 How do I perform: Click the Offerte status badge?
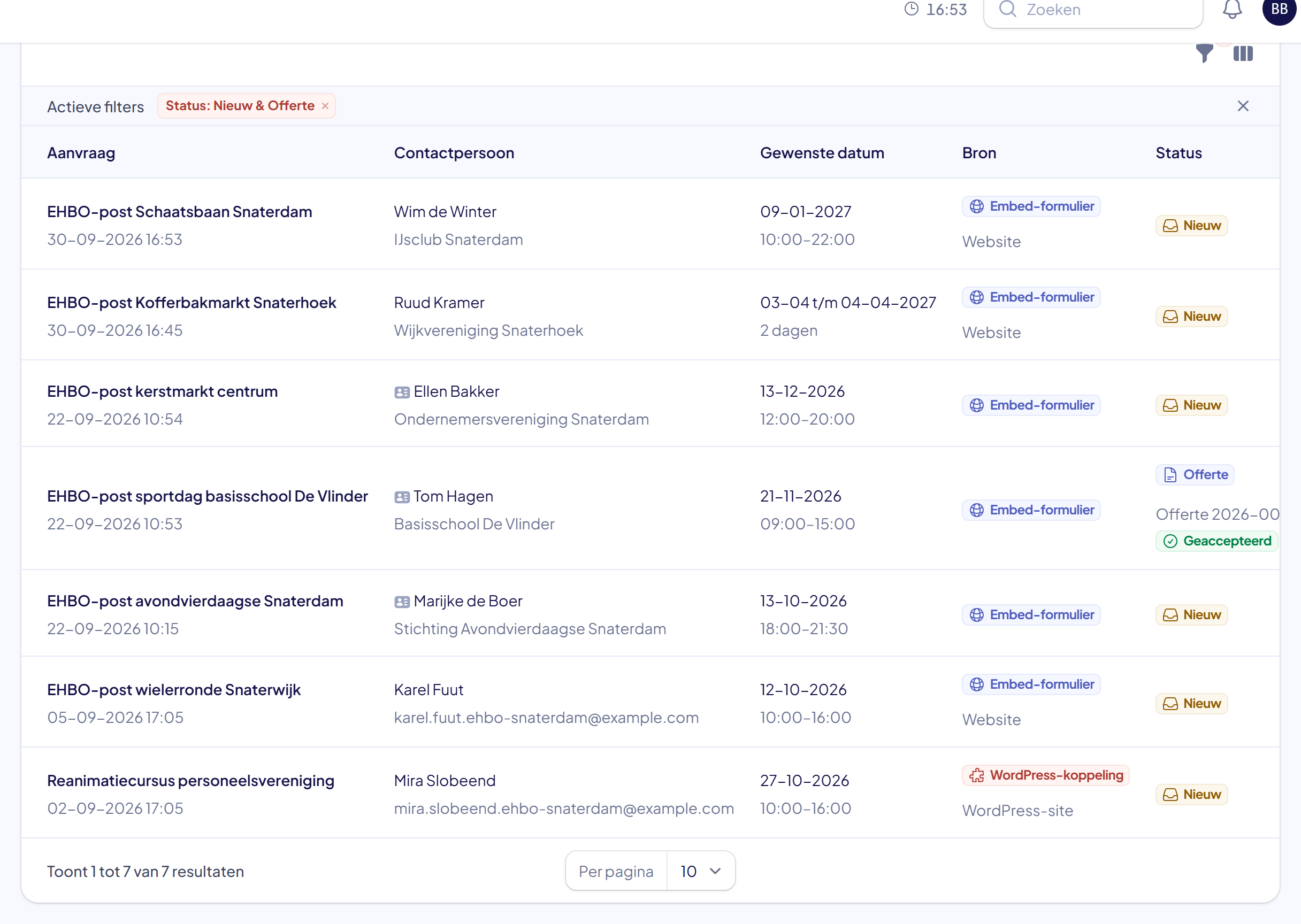(x=1195, y=475)
